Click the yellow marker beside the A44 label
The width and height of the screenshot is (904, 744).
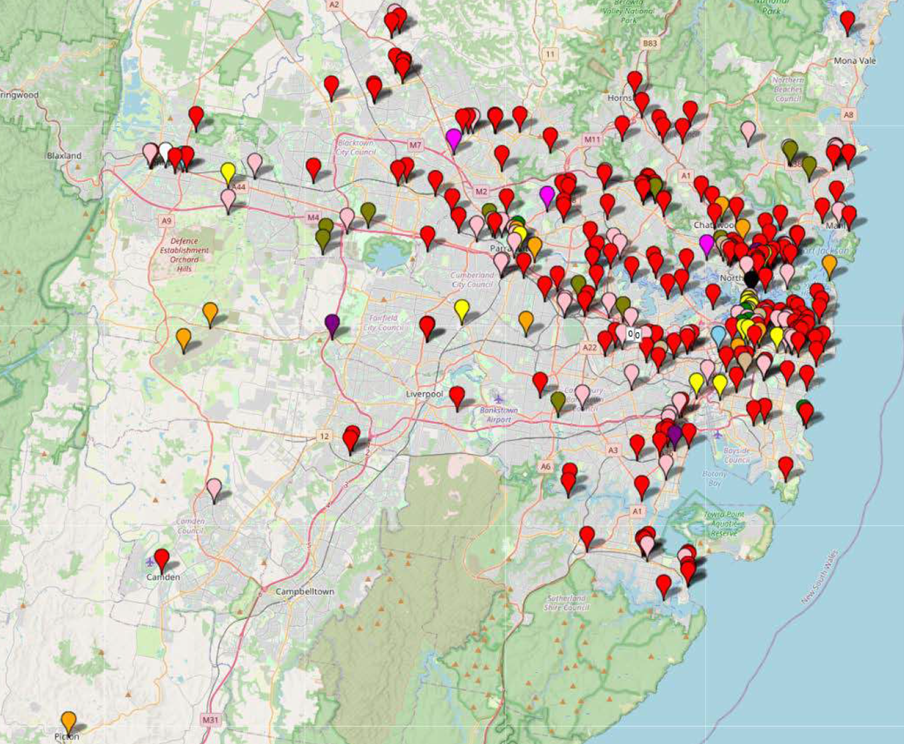coord(228,171)
